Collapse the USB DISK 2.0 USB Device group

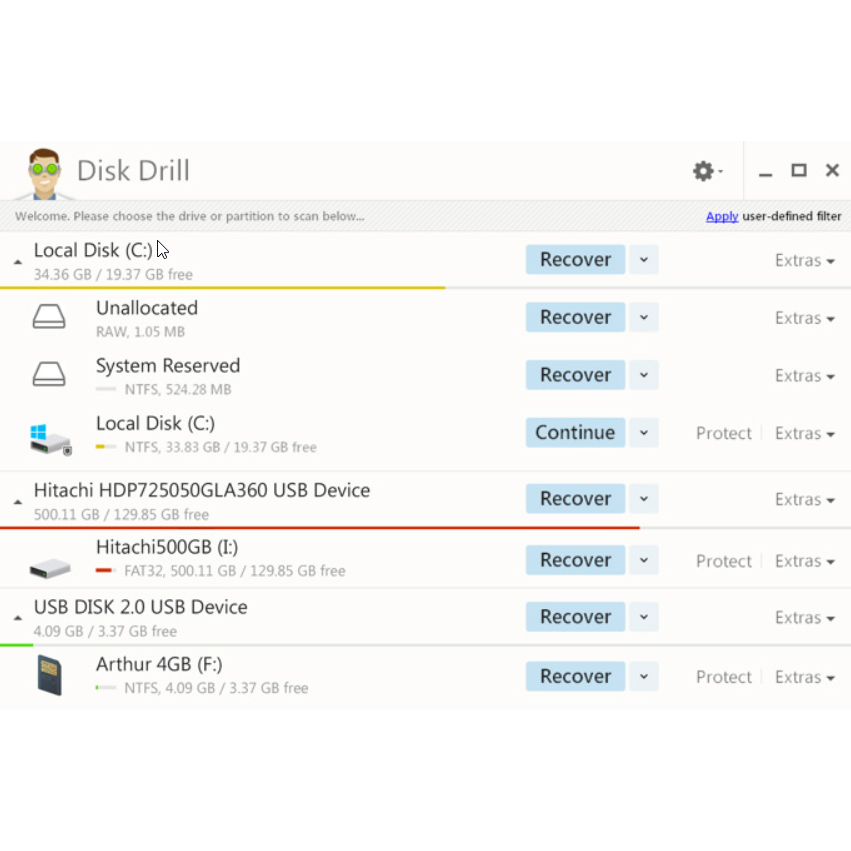pyautogui.click(x=18, y=618)
